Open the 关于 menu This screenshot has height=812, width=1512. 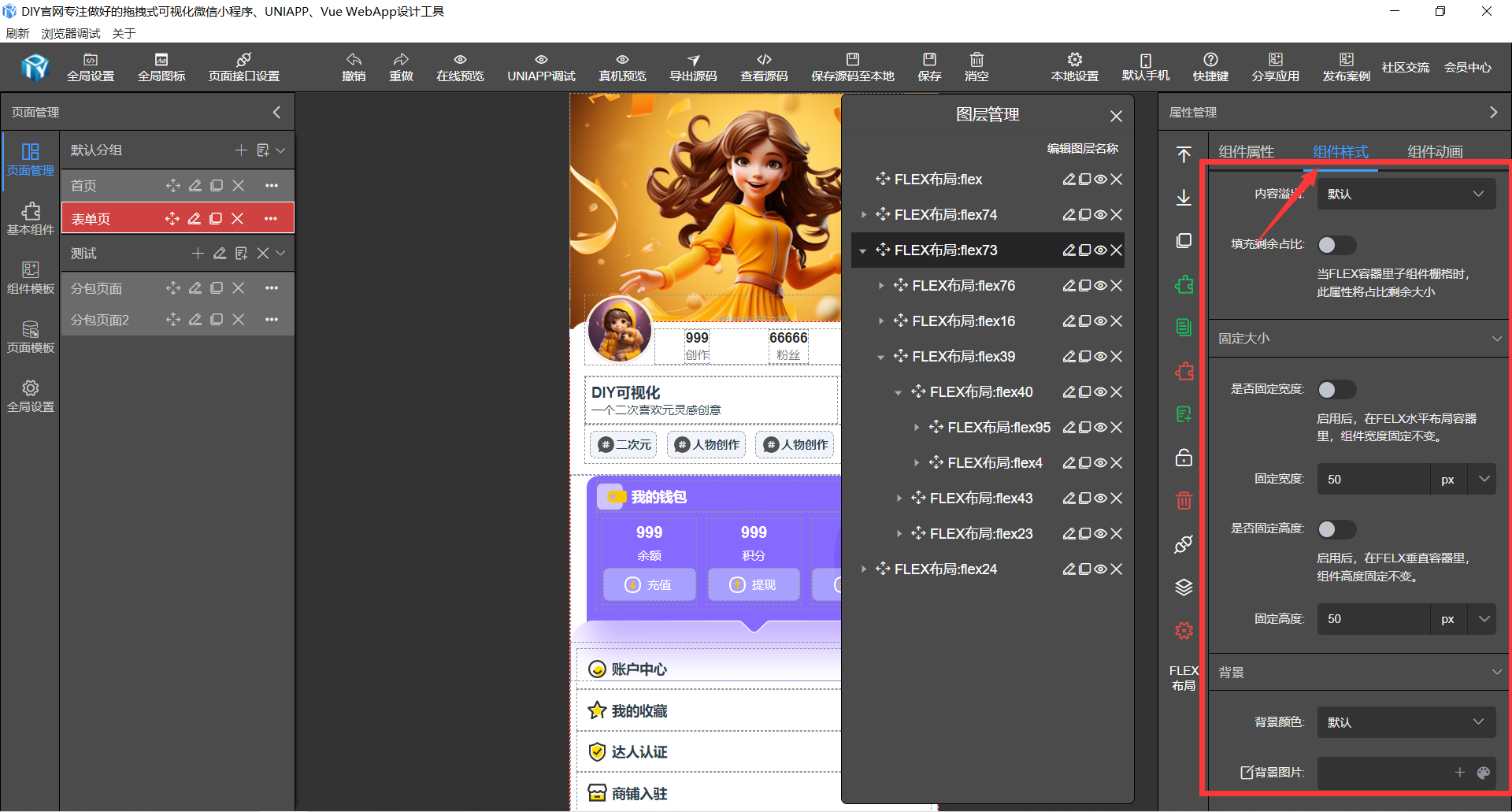[x=124, y=33]
